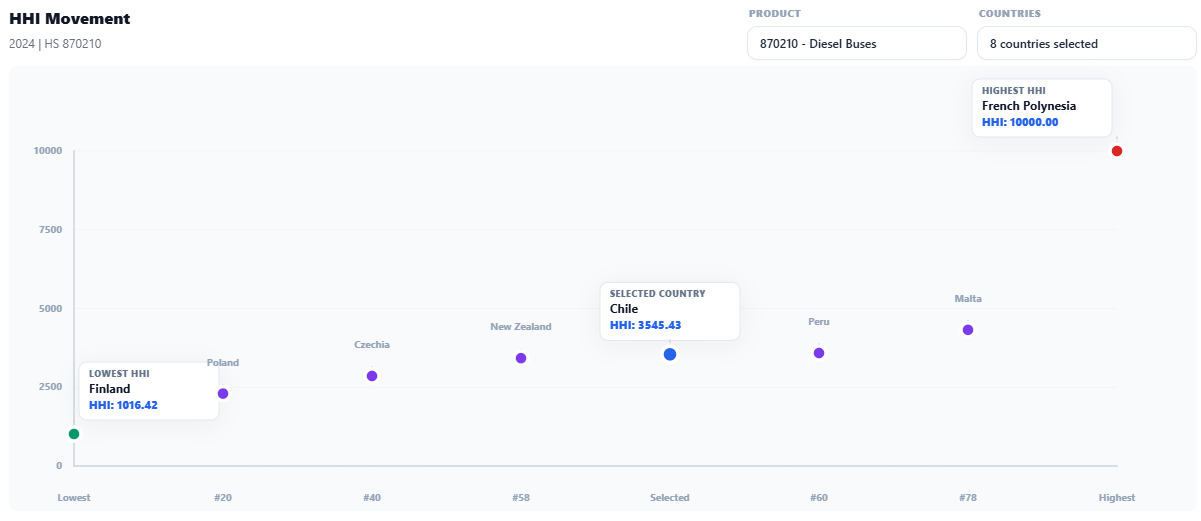Click the 'Highest' x-axis label
Screen dimensions: 1201x521
pos(1117,498)
